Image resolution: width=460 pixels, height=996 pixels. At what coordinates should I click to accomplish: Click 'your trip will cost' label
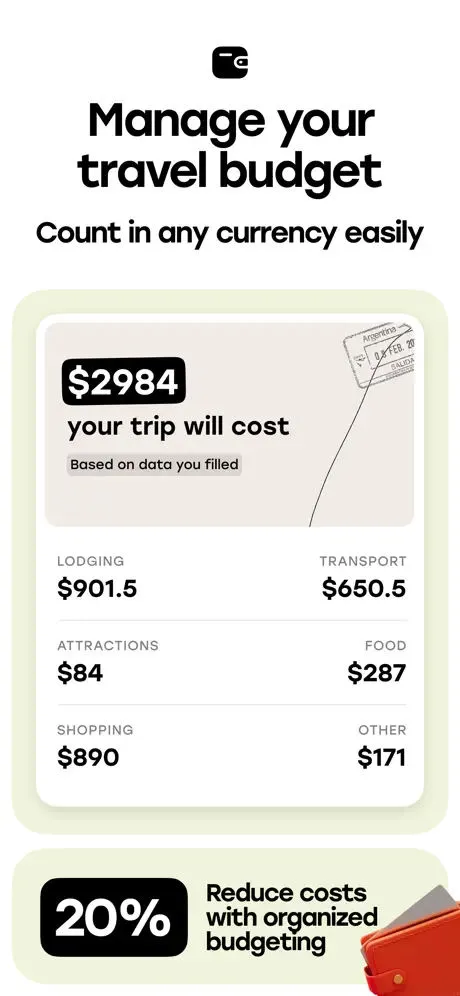click(179, 427)
